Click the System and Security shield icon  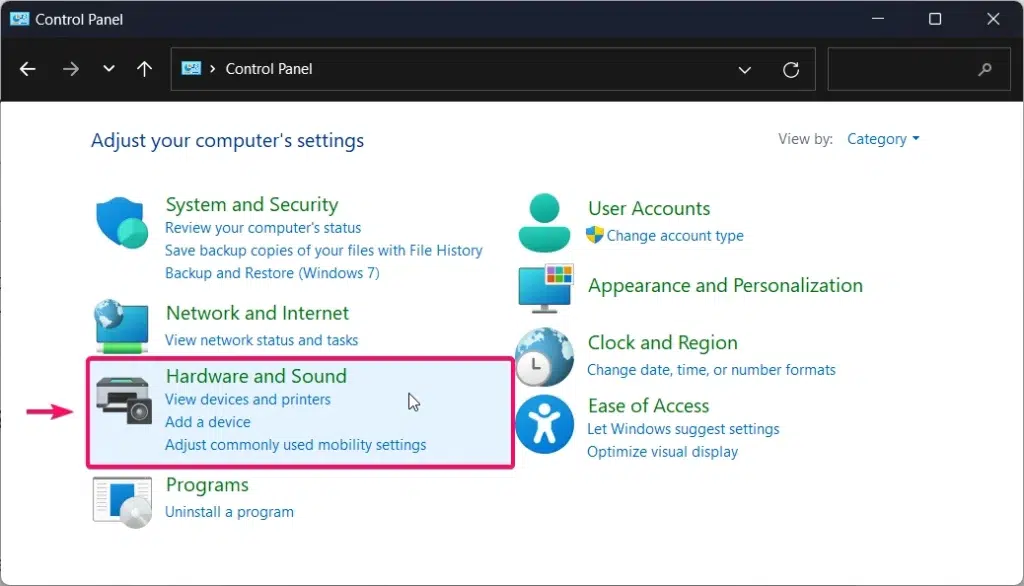click(x=122, y=223)
